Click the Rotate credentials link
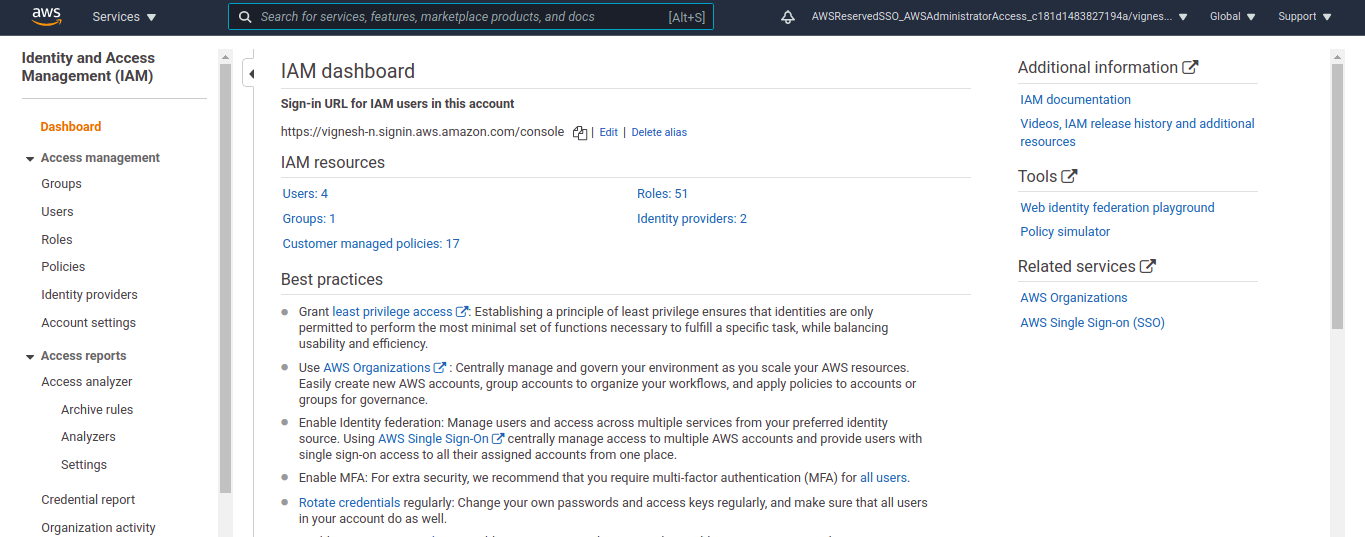Image resolution: width=1365 pixels, height=537 pixels. (x=349, y=503)
